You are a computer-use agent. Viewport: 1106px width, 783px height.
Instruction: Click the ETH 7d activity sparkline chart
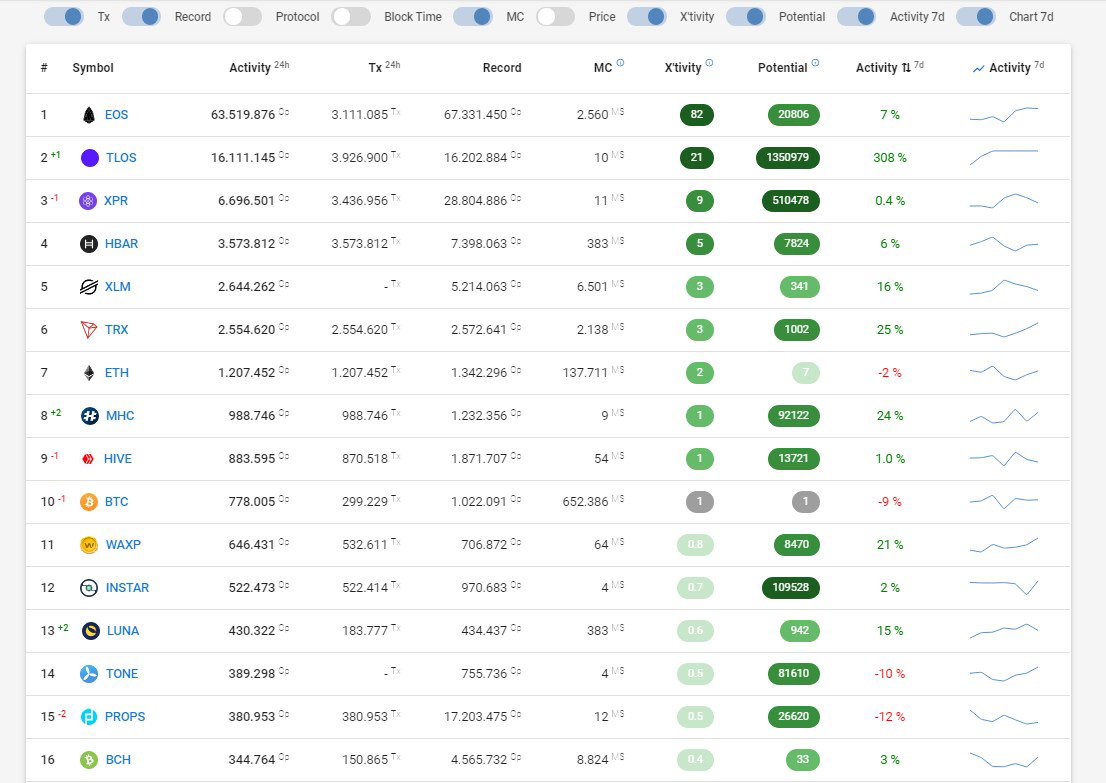(x=1004, y=372)
